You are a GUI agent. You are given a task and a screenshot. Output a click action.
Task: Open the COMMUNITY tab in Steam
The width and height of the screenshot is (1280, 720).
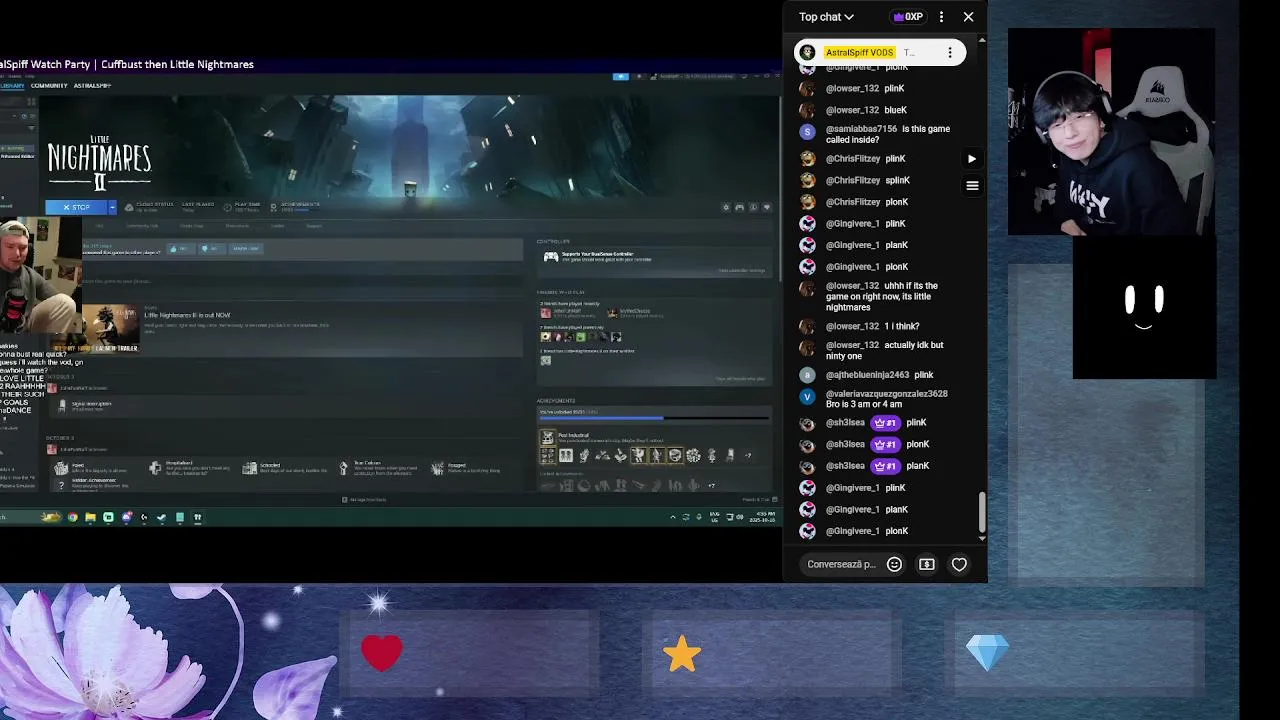(49, 85)
